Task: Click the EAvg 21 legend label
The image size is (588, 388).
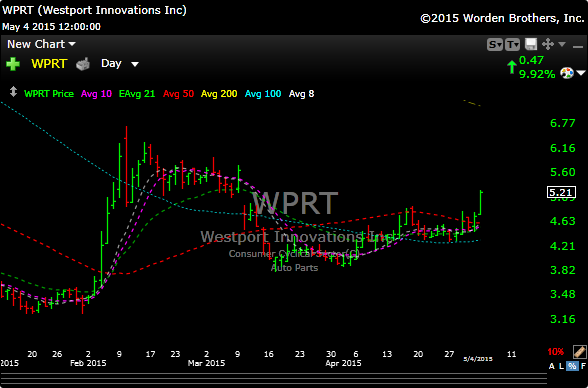Action: pos(137,94)
